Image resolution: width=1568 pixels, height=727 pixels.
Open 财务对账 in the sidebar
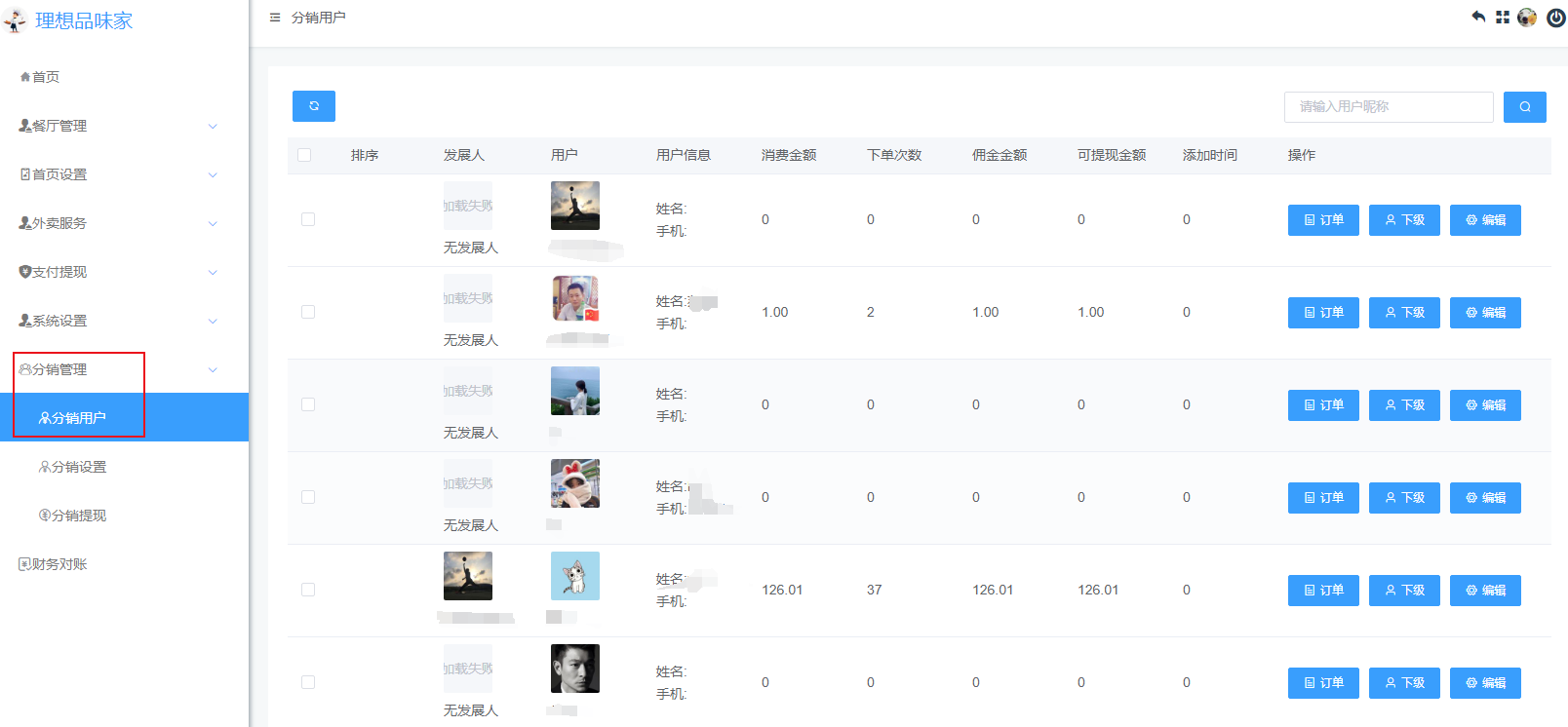[x=124, y=564]
